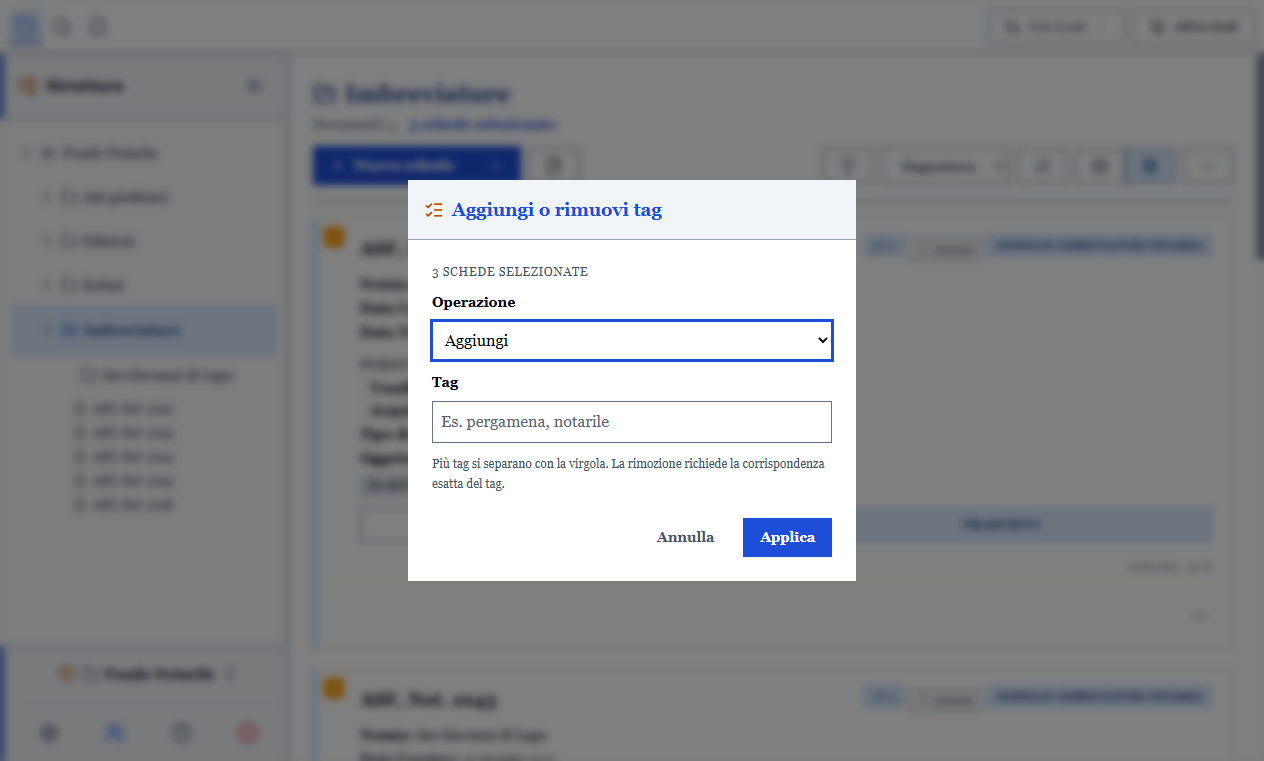
Task: Click the checklist icon in the dialog title
Action: click(434, 210)
